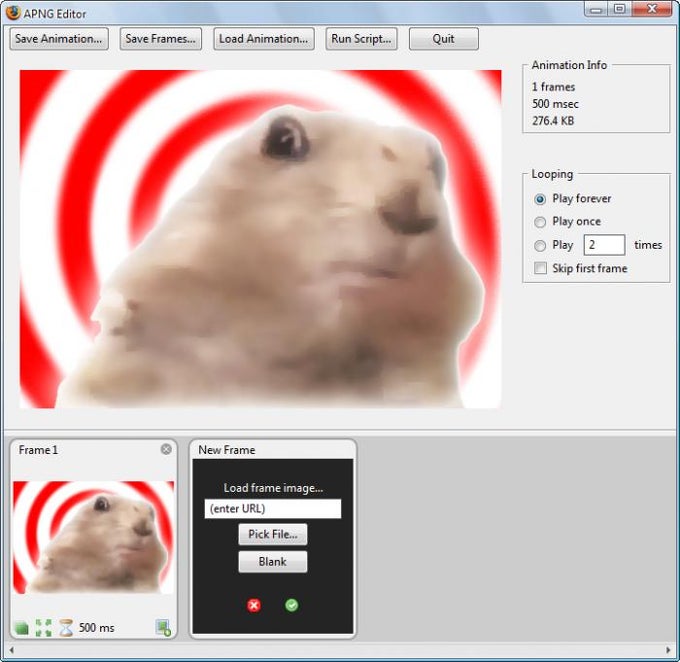Click the 'Load frame image...' label
Image resolution: width=680 pixels, height=662 pixels.
pos(273,488)
